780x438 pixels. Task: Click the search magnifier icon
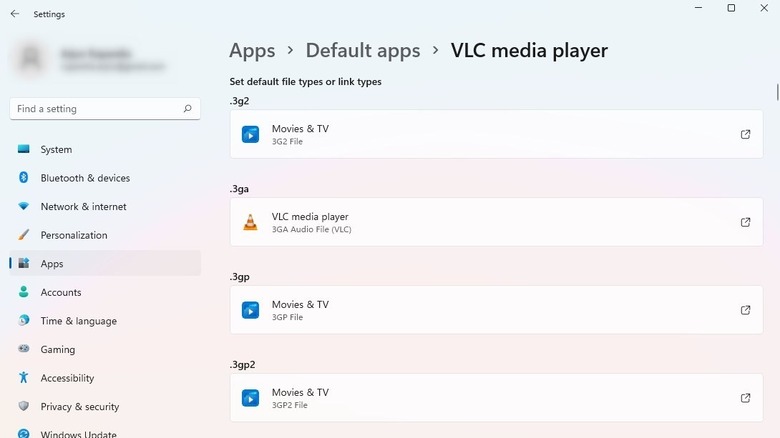(x=187, y=109)
